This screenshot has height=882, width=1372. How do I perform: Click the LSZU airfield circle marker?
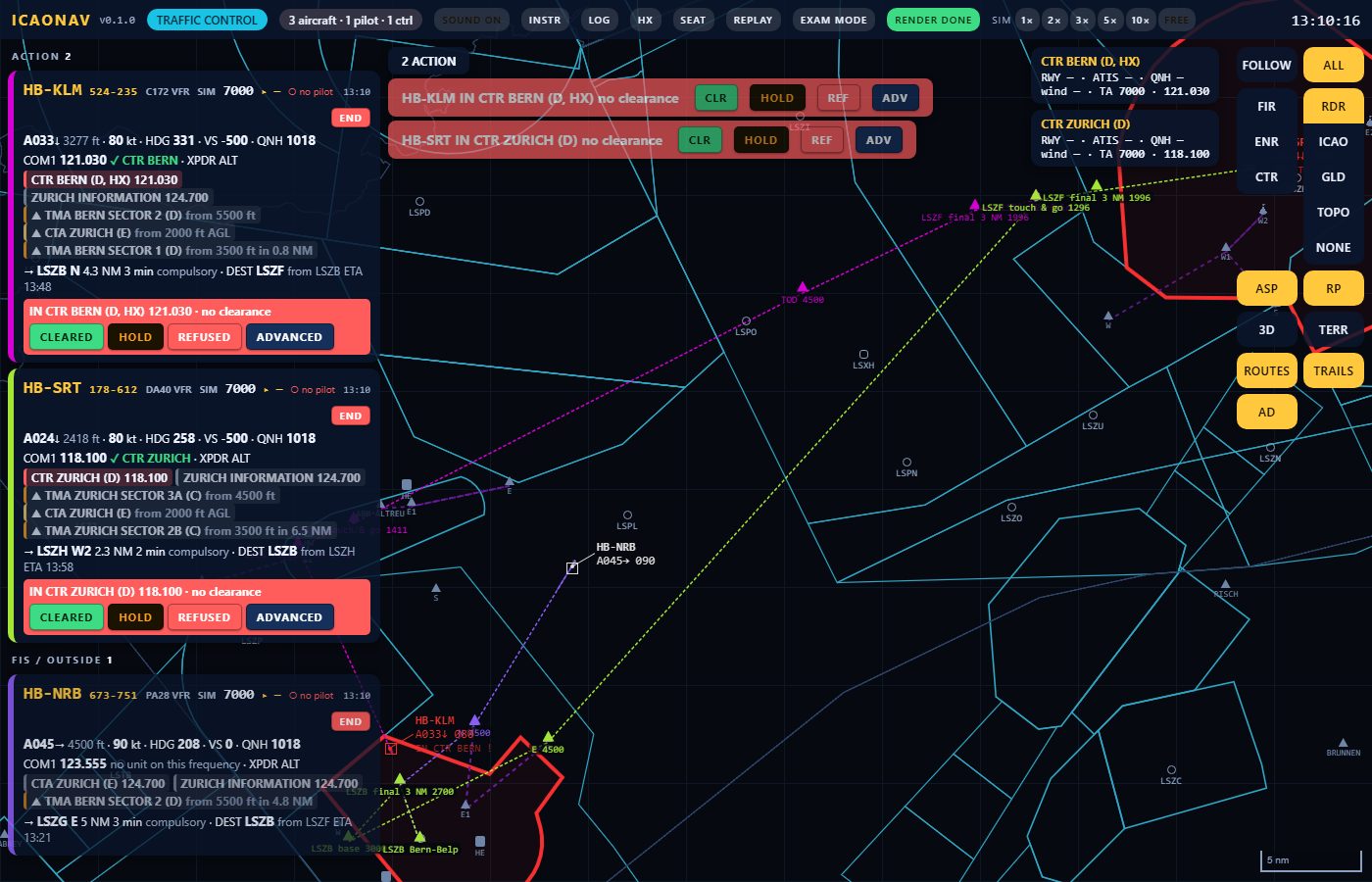coord(1093,416)
